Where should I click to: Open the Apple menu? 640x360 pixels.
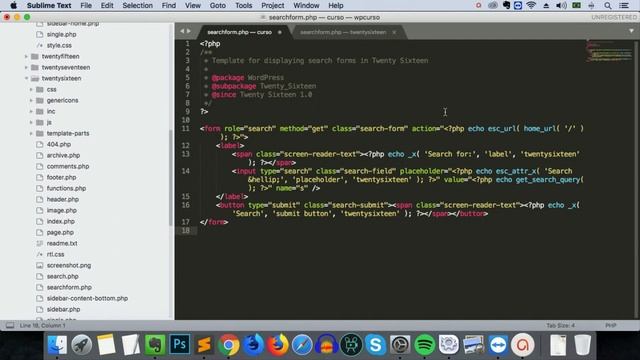coord(13,5)
